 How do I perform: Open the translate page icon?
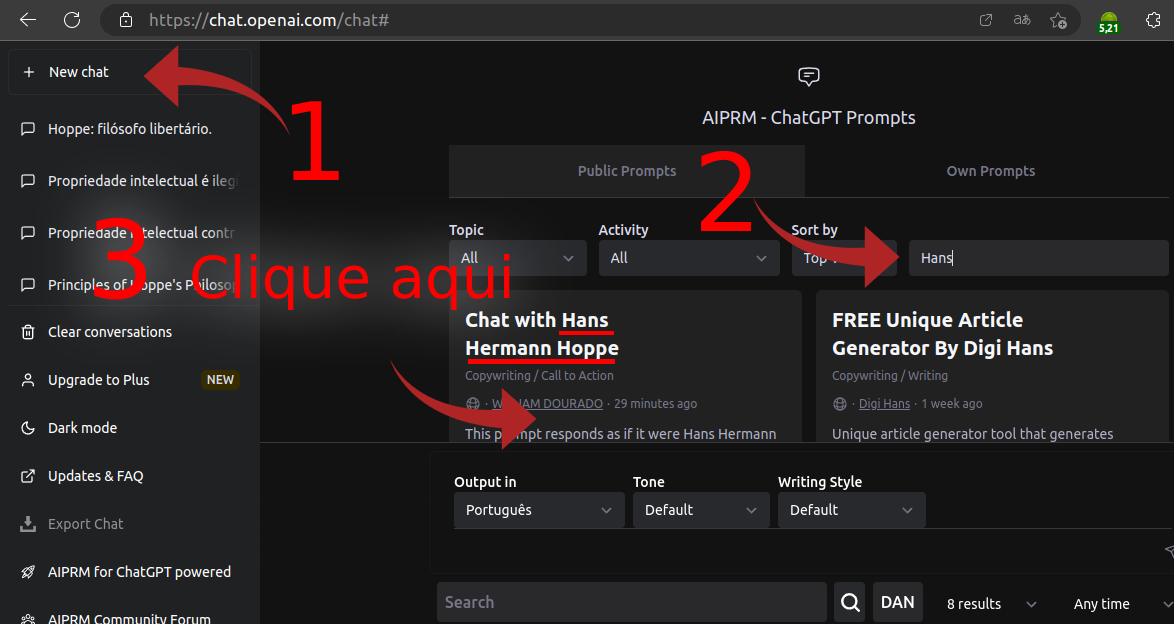tap(1022, 20)
